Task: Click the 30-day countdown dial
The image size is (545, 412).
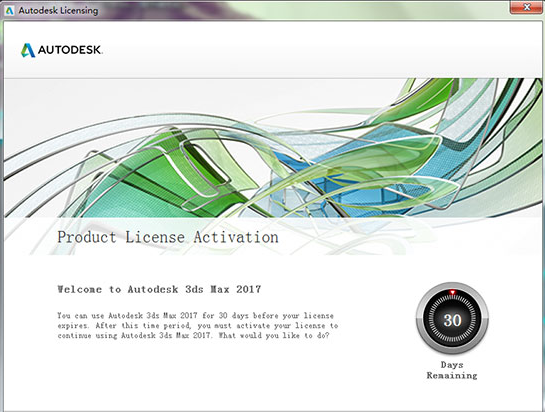Action: 452,318
